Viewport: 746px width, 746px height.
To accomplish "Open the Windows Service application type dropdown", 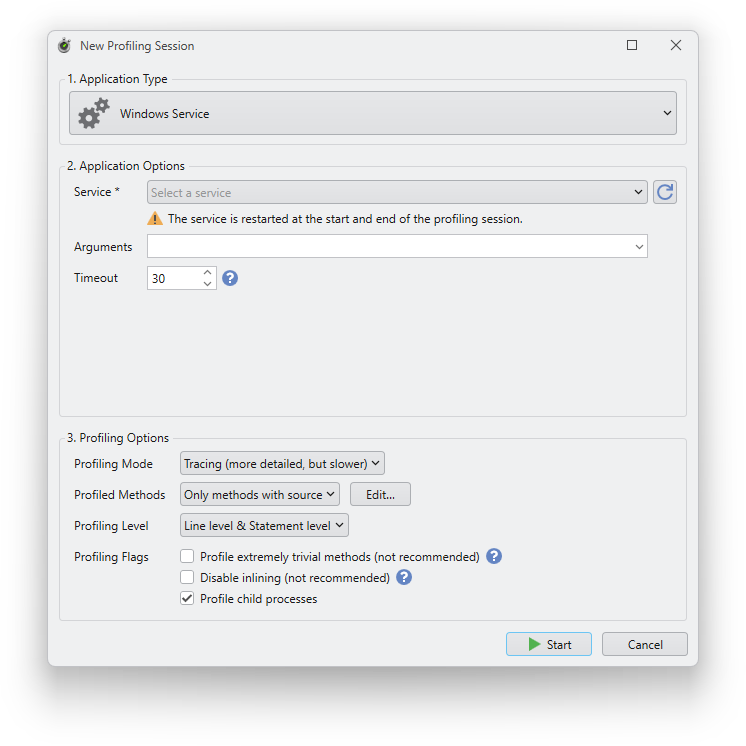I will tap(373, 114).
